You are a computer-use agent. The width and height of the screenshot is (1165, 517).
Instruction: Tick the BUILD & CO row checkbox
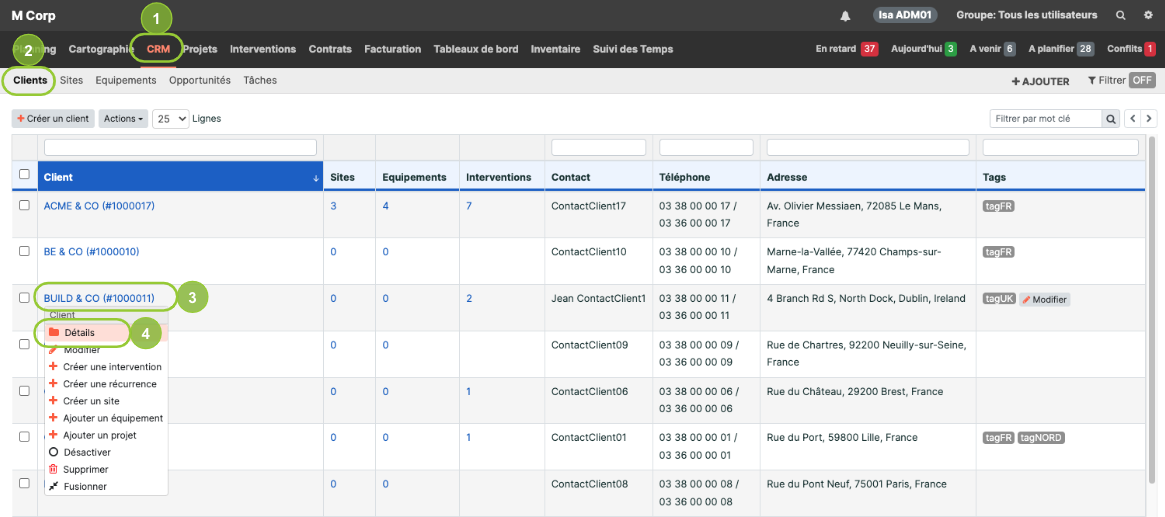click(x=24, y=298)
